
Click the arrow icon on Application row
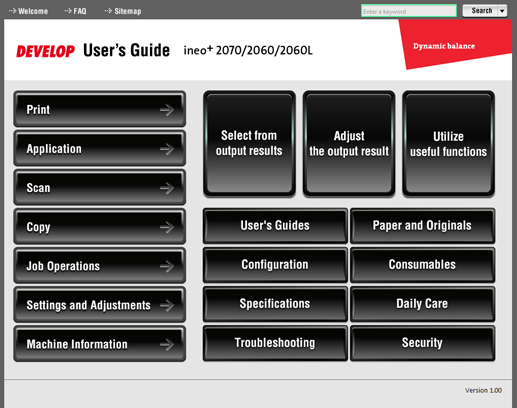click(167, 149)
